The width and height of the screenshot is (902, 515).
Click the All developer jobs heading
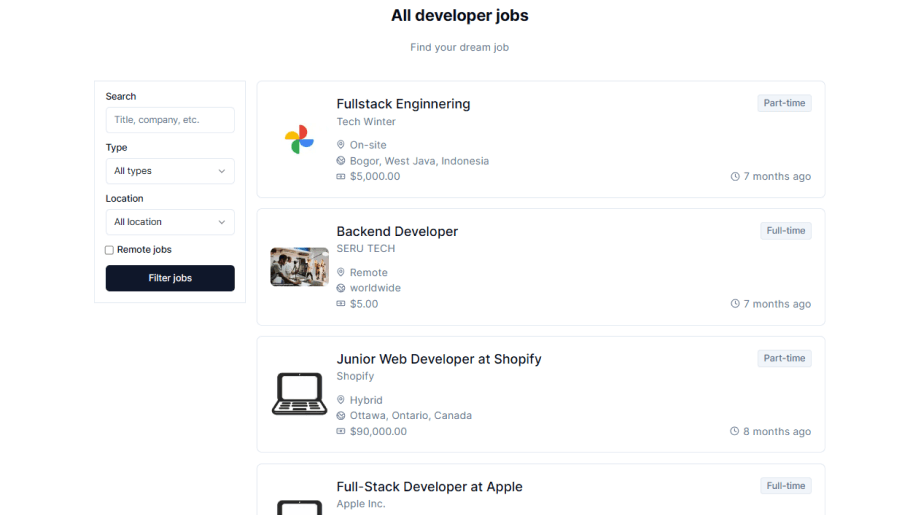pos(460,16)
